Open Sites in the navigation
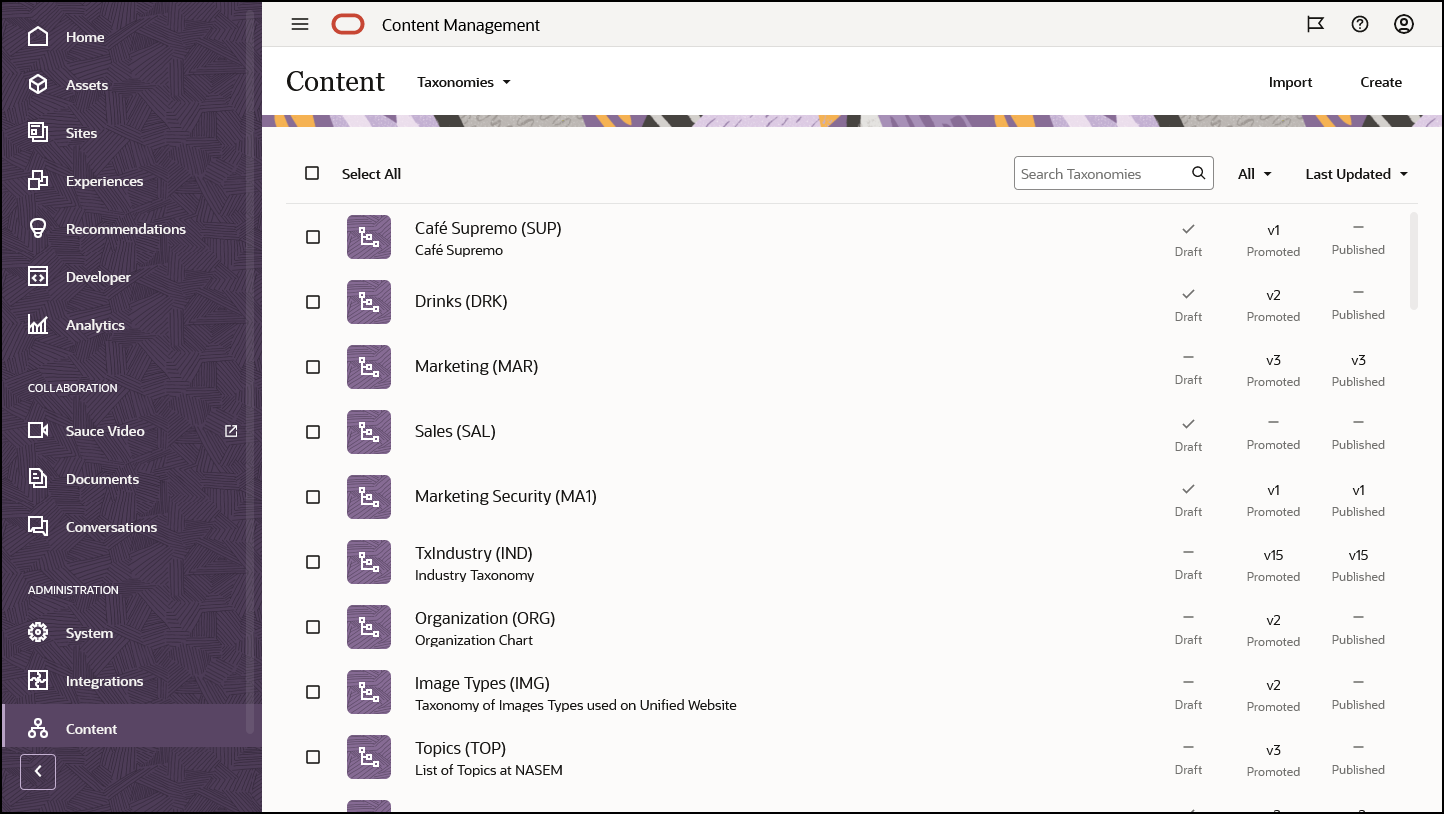This screenshot has height=814, width=1444. 82,133
